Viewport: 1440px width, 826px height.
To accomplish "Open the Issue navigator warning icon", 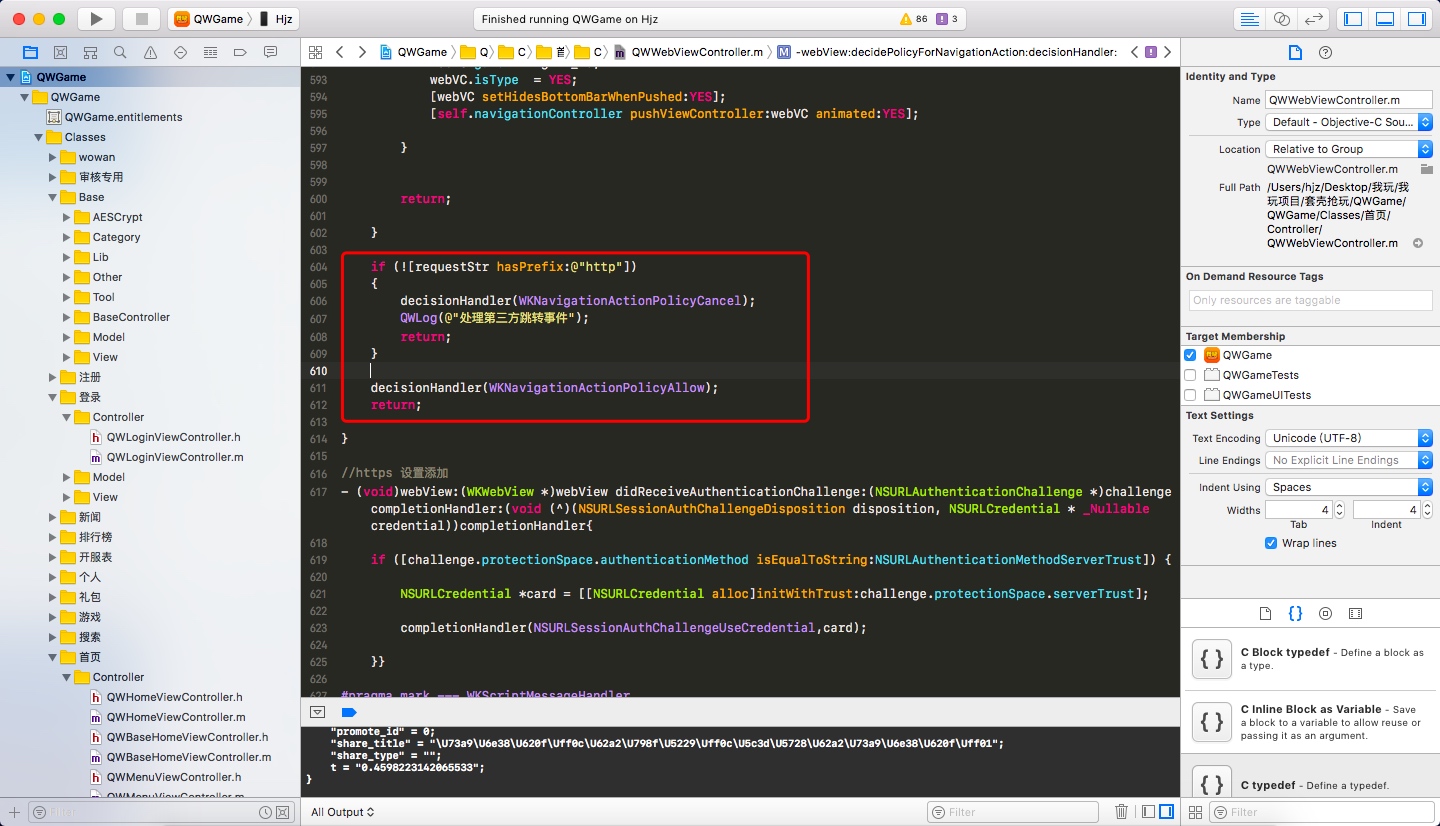I will [x=150, y=52].
